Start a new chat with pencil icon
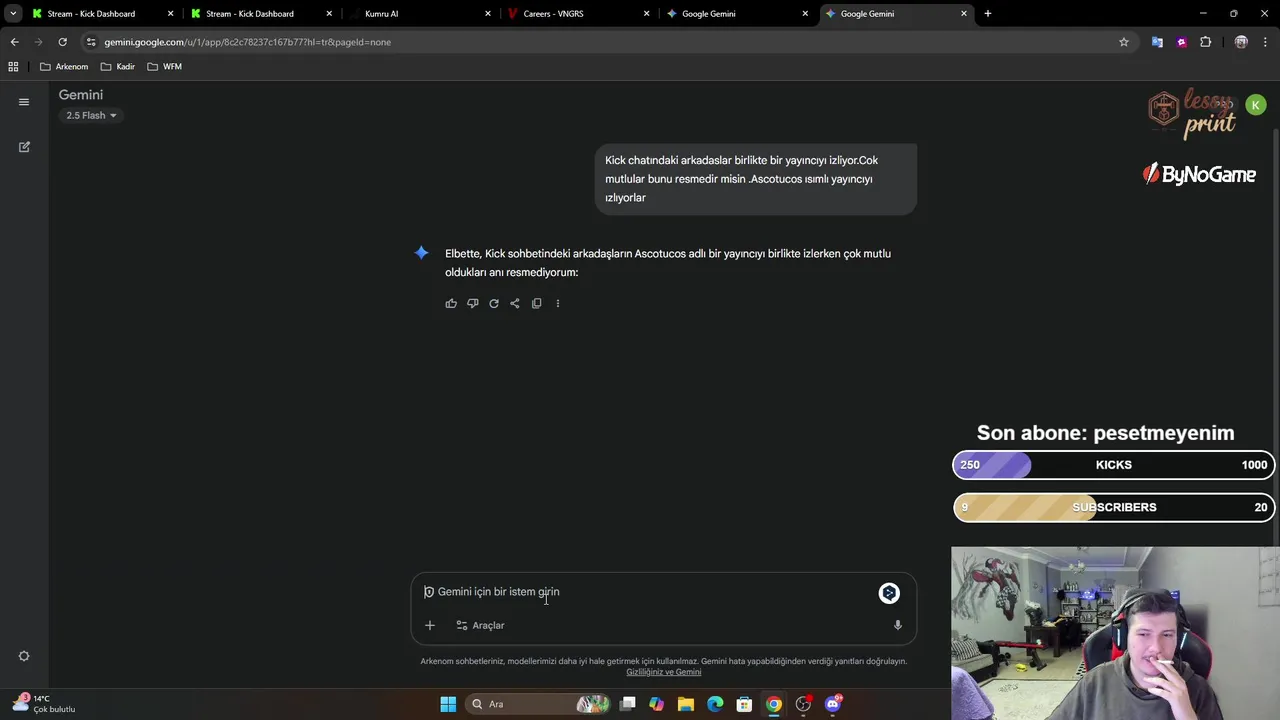 (24, 147)
